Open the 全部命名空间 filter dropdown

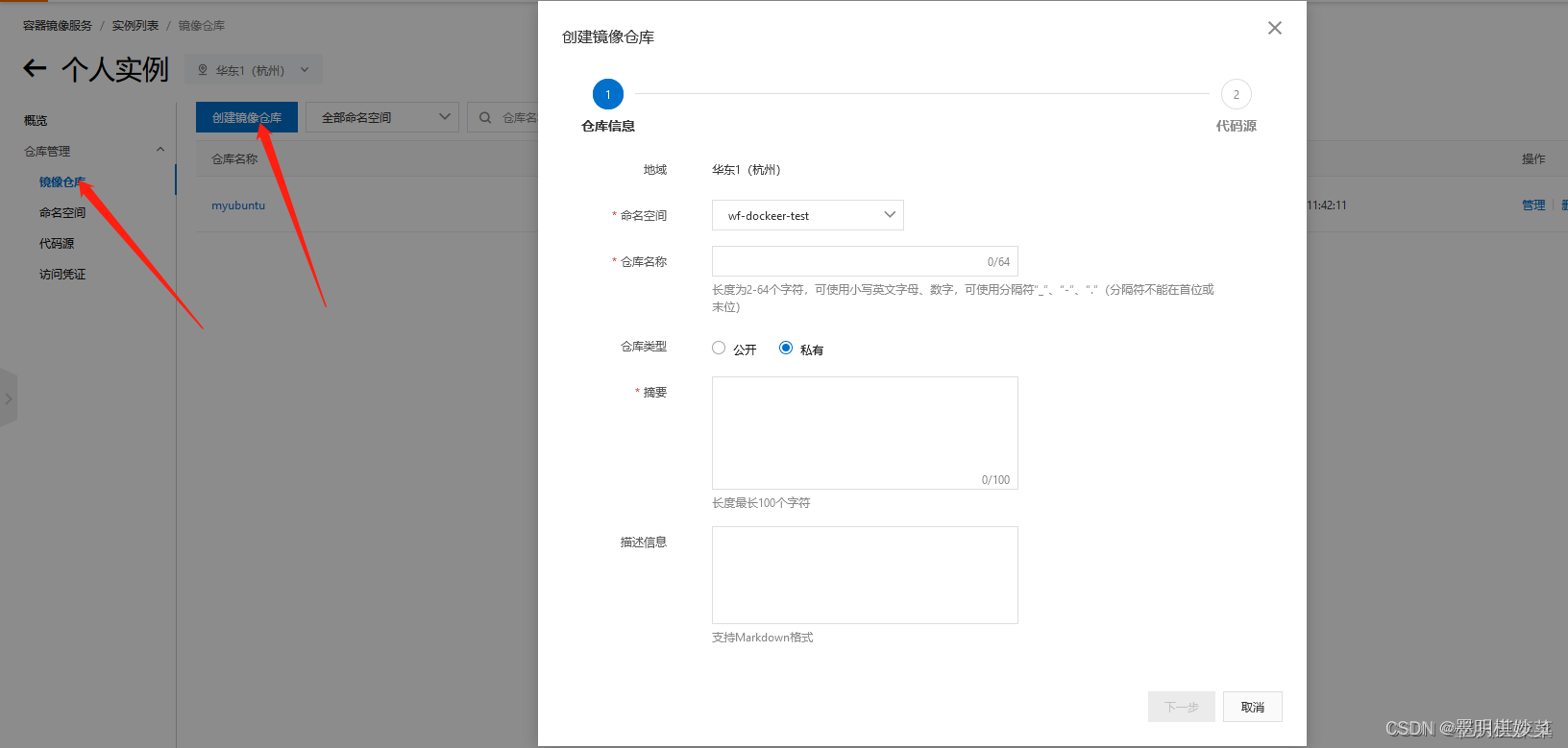[x=382, y=117]
